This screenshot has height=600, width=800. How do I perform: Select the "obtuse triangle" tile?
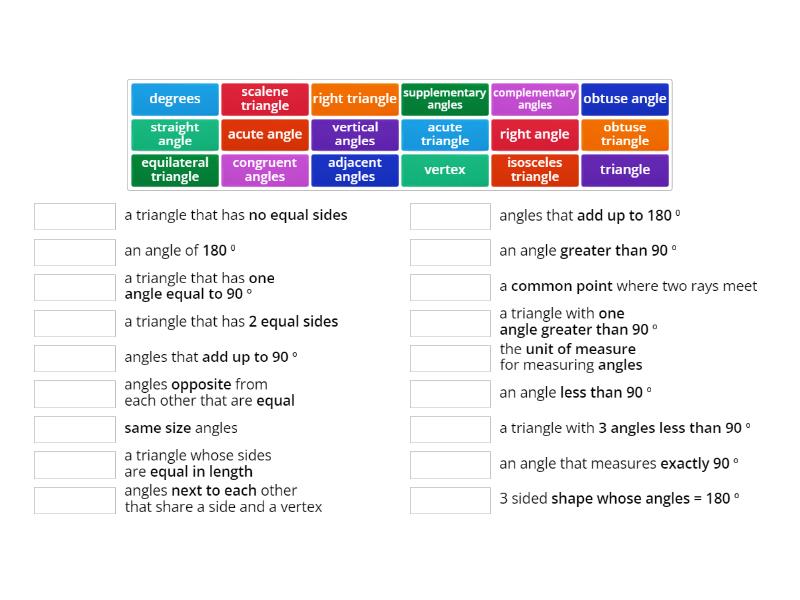625,134
